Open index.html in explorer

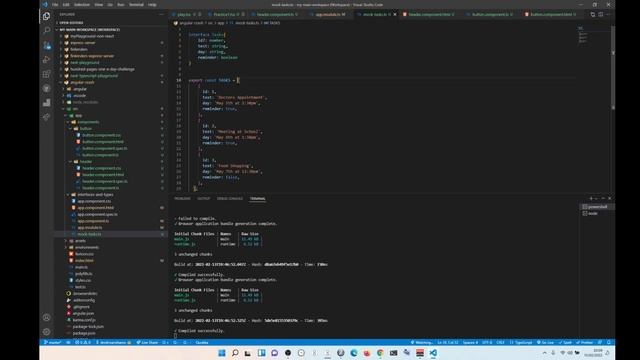point(84,260)
